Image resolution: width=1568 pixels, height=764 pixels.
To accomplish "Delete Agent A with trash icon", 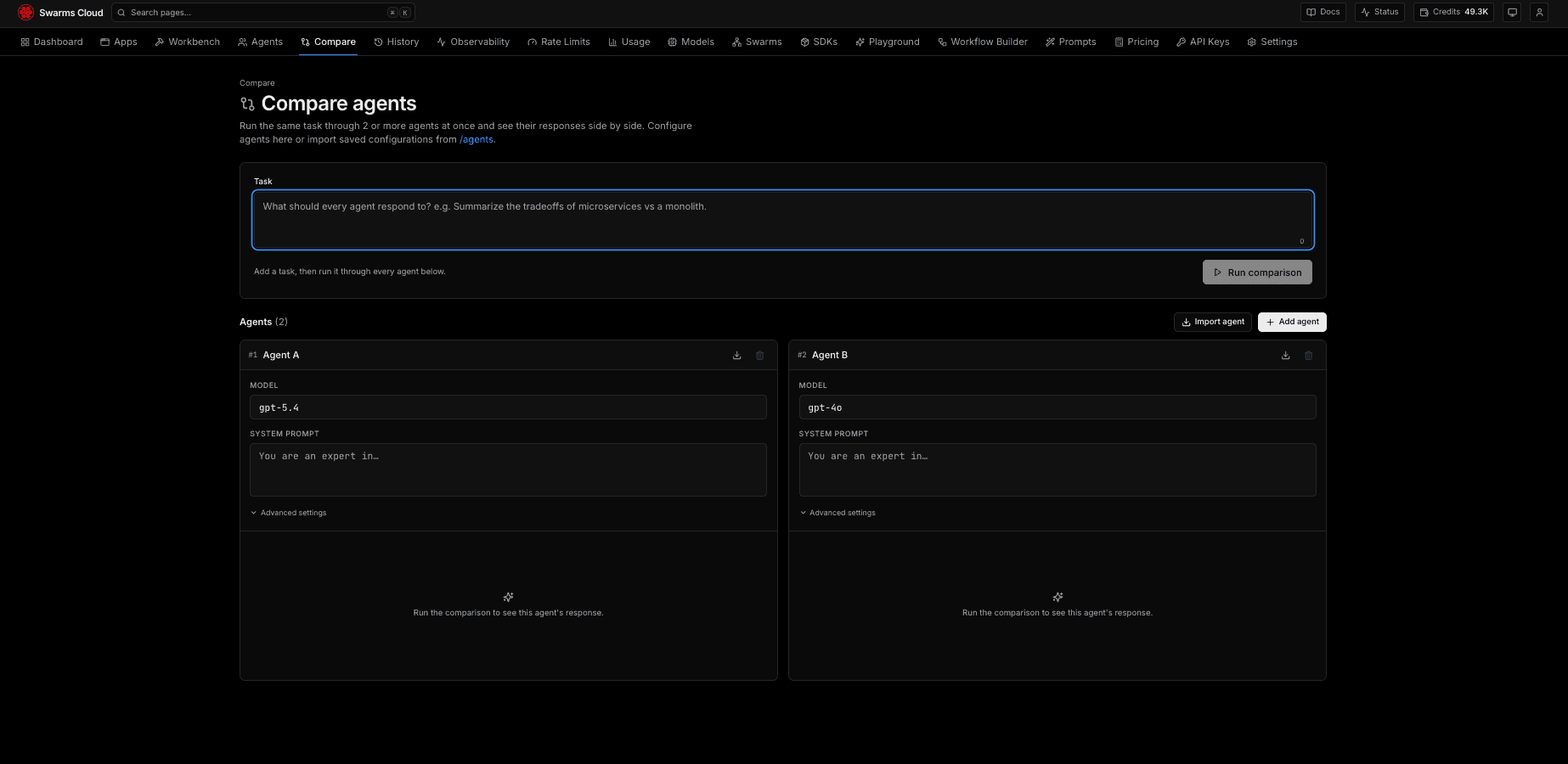I will (x=760, y=356).
